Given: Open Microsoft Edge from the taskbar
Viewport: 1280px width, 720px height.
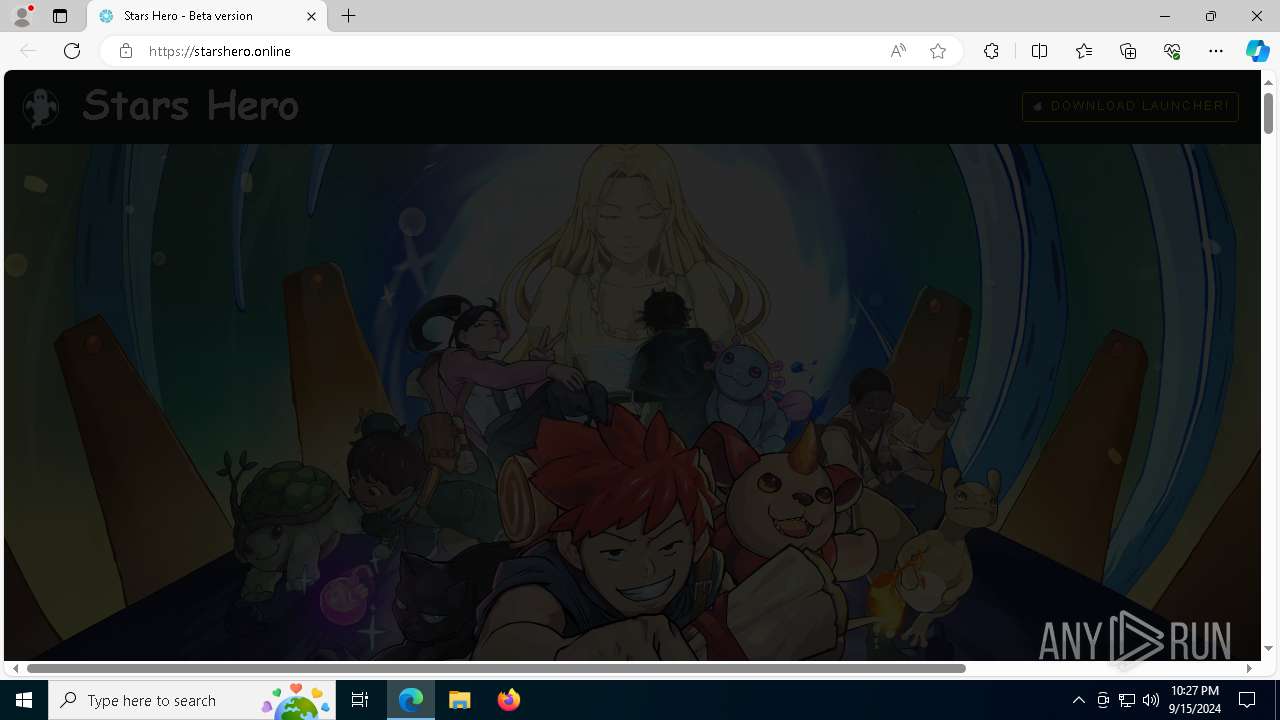Looking at the screenshot, I should pos(411,700).
